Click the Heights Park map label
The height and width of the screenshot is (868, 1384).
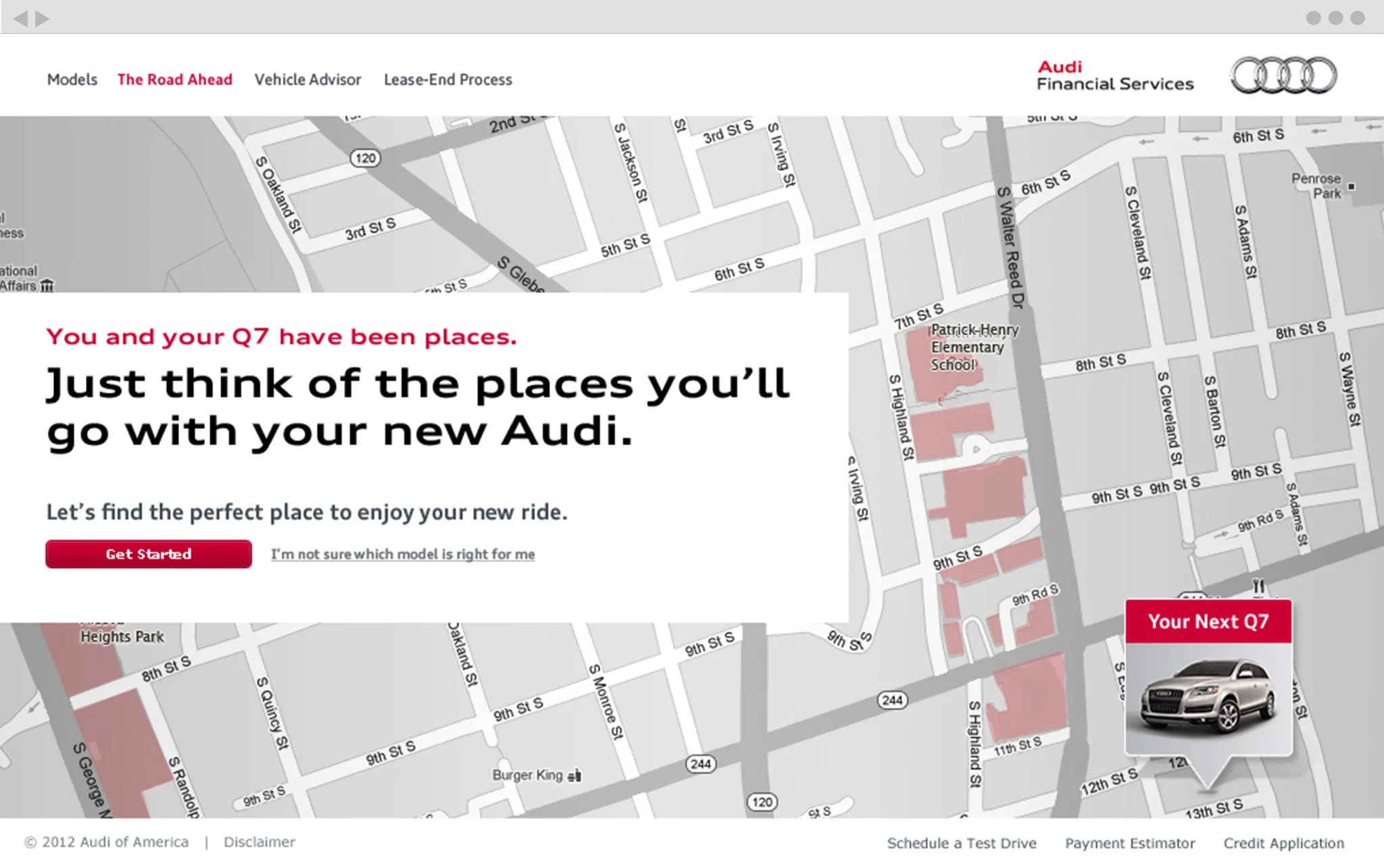click(x=122, y=637)
